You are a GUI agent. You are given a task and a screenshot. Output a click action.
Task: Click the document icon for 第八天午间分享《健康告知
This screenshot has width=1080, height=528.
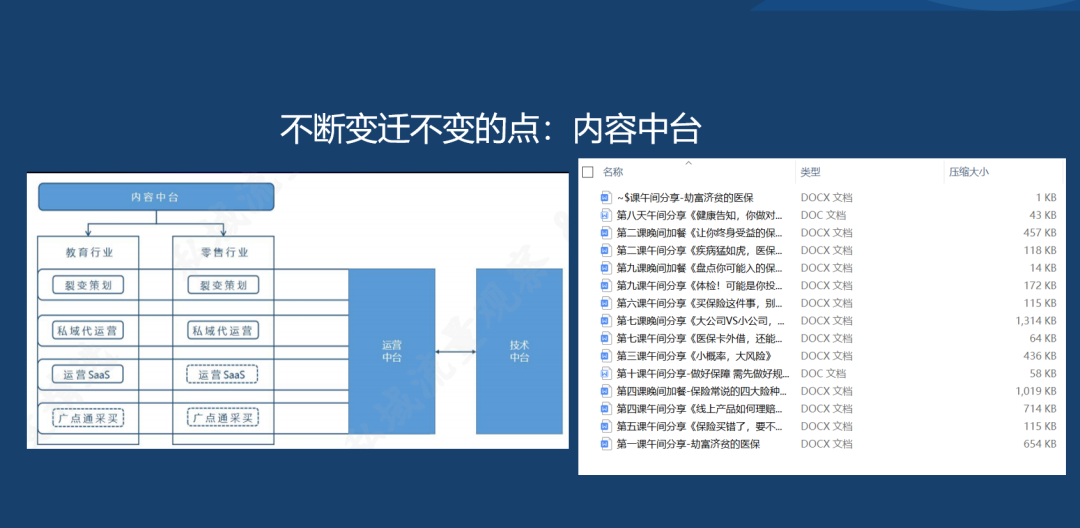click(x=605, y=215)
